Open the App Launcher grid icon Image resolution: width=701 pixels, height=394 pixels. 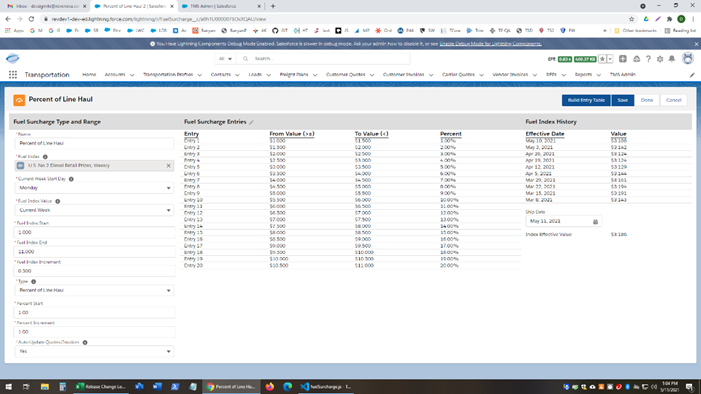pyautogui.click(x=13, y=75)
